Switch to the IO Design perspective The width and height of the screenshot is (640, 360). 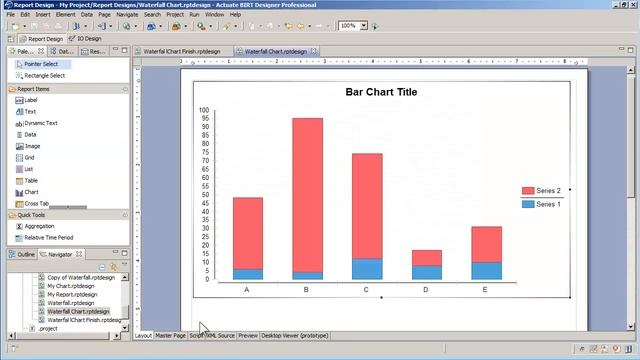pyautogui.click(x=85, y=39)
